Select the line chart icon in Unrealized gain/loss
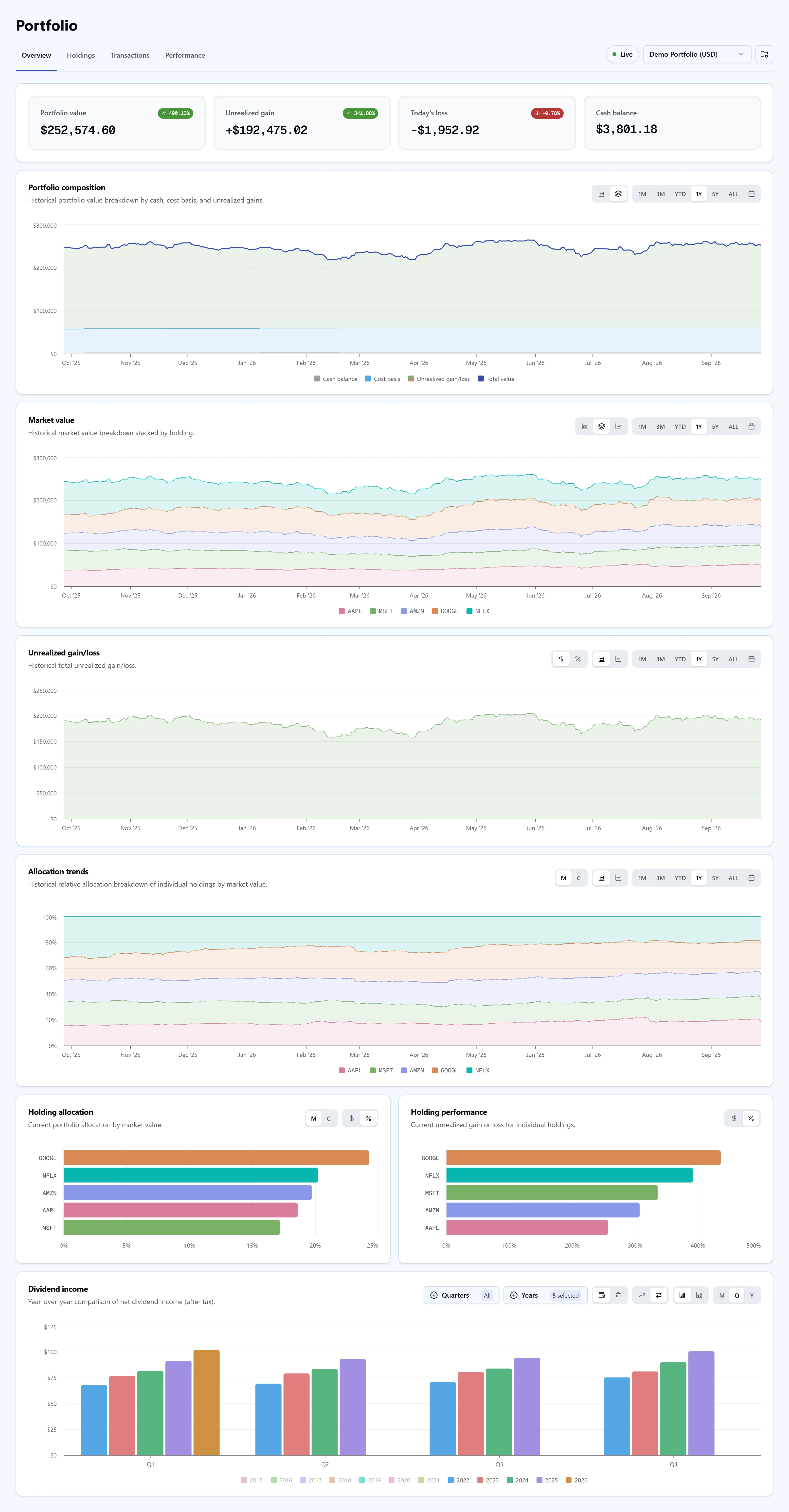This screenshot has height=1512, width=789. (618, 659)
